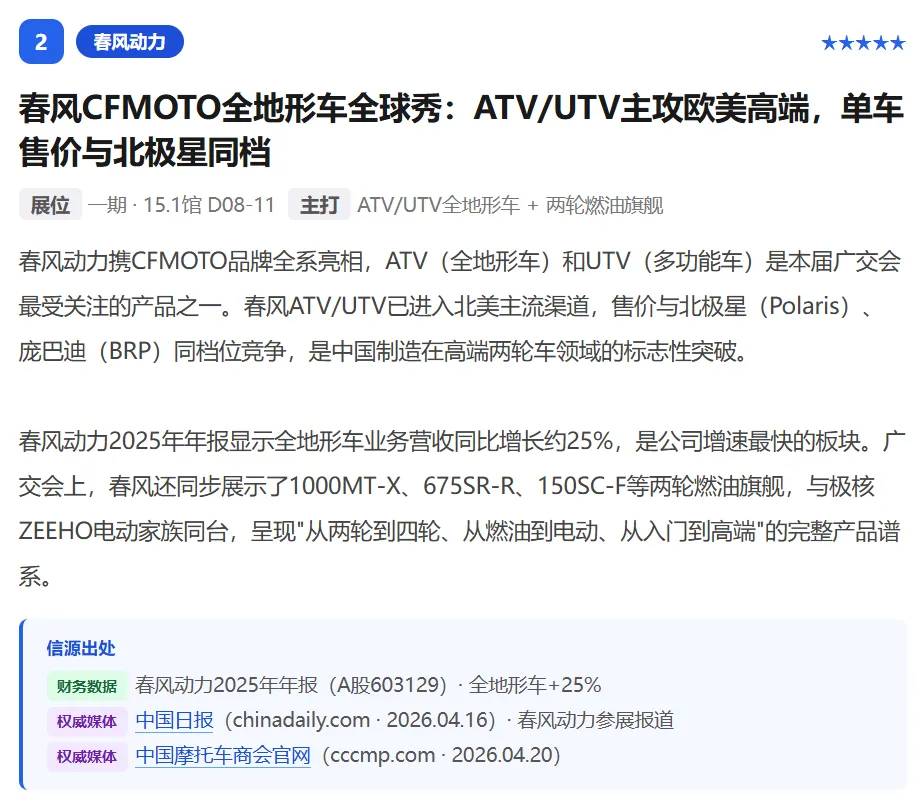The height and width of the screenshot is (798, 921).
Task: Click the green 财务数据 badge
Action: (x=87, y=686)
